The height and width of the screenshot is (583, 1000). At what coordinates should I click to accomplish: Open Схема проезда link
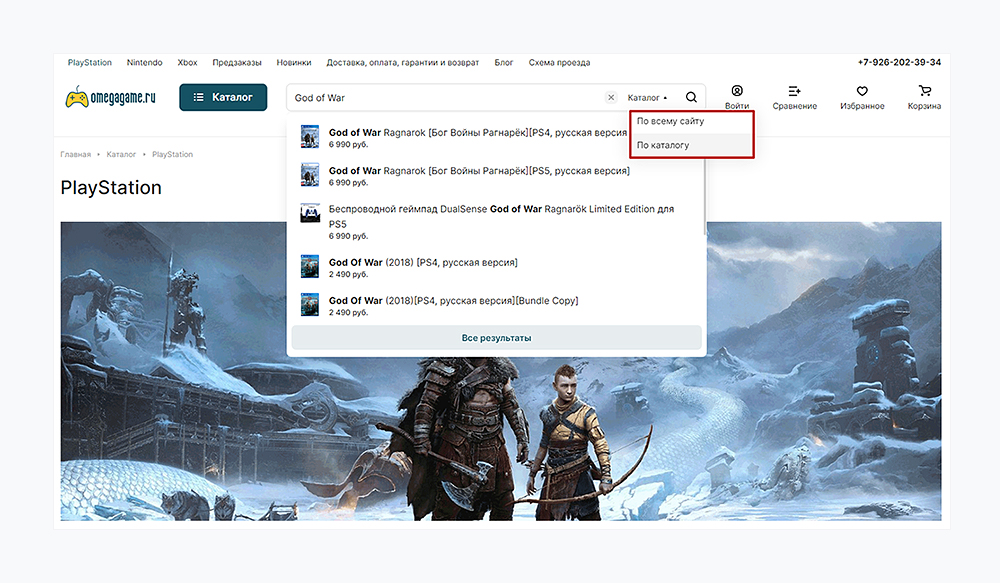pos(559,63)
